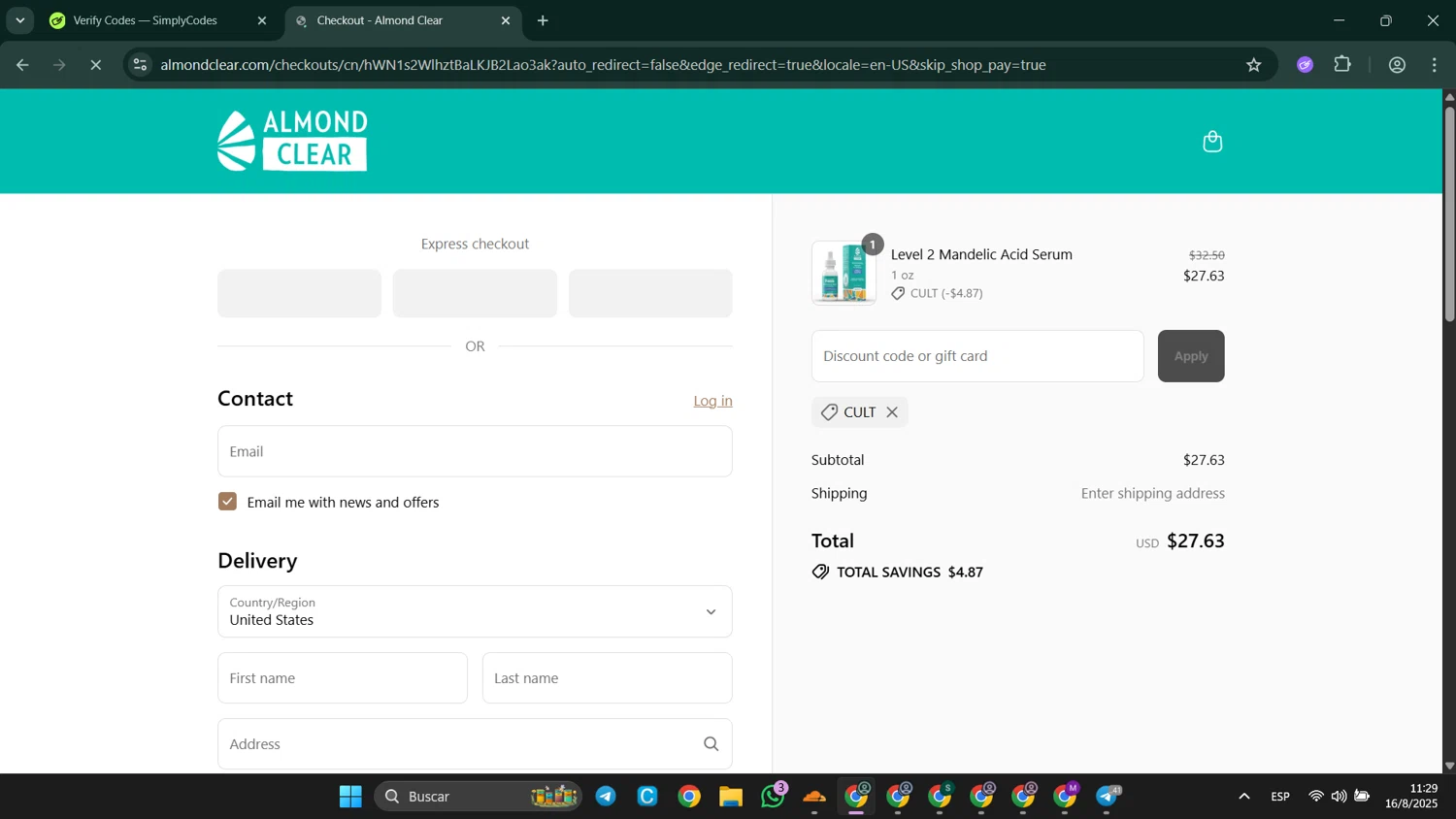Image resolution: width=1456 pixels, height=819 pixels.
Task: Open the Chrome icon with S profile badge
Action: (940, 797)
